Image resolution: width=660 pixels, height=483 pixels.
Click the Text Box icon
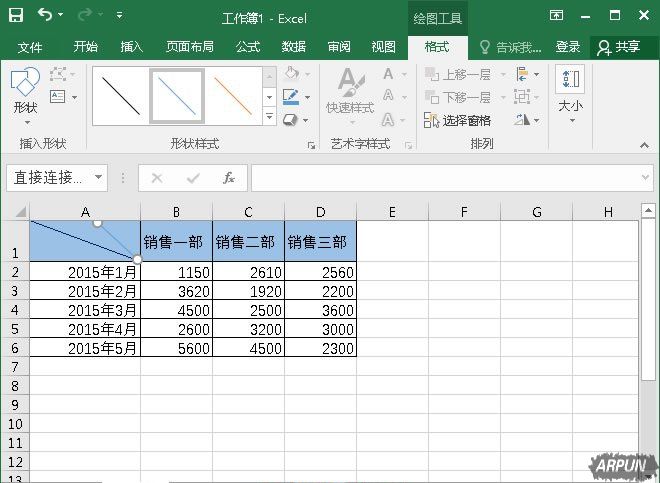[58, 97]
